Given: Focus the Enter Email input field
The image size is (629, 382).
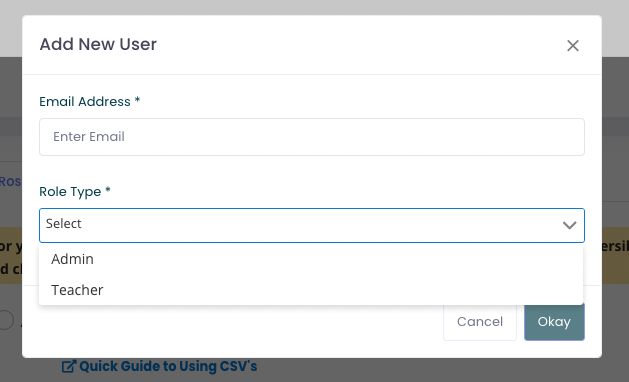Looking at the screenshot, I should coord(312,137).
